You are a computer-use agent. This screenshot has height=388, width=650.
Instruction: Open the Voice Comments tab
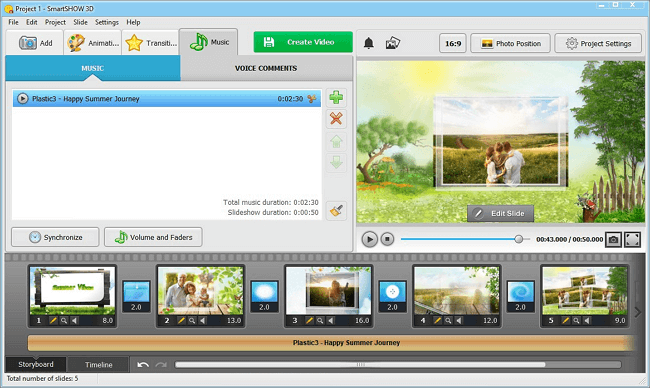click(266, 68)
